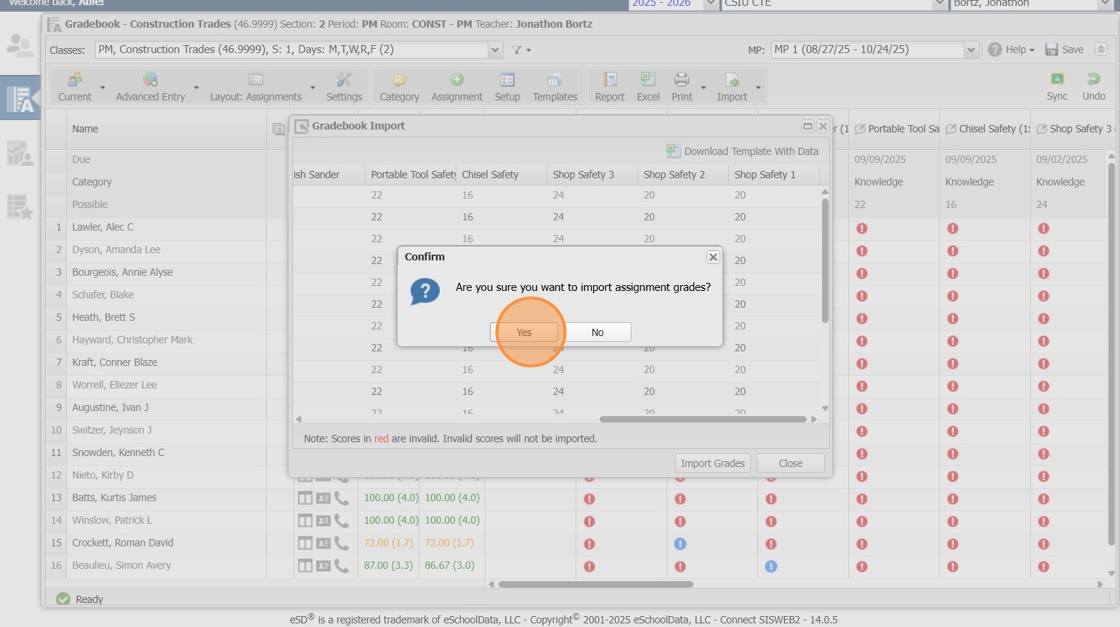Expand the MP marking period dropdown
The image size is (1120, 627).
click(971, 50)
